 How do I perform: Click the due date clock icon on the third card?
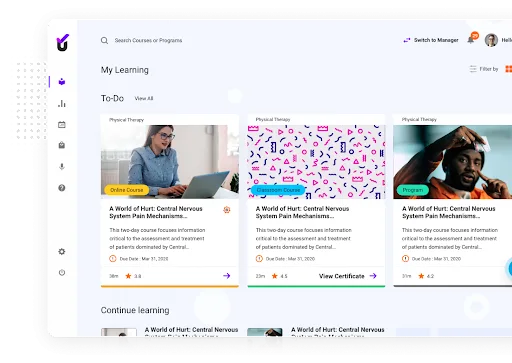click(x=405, y=258)
